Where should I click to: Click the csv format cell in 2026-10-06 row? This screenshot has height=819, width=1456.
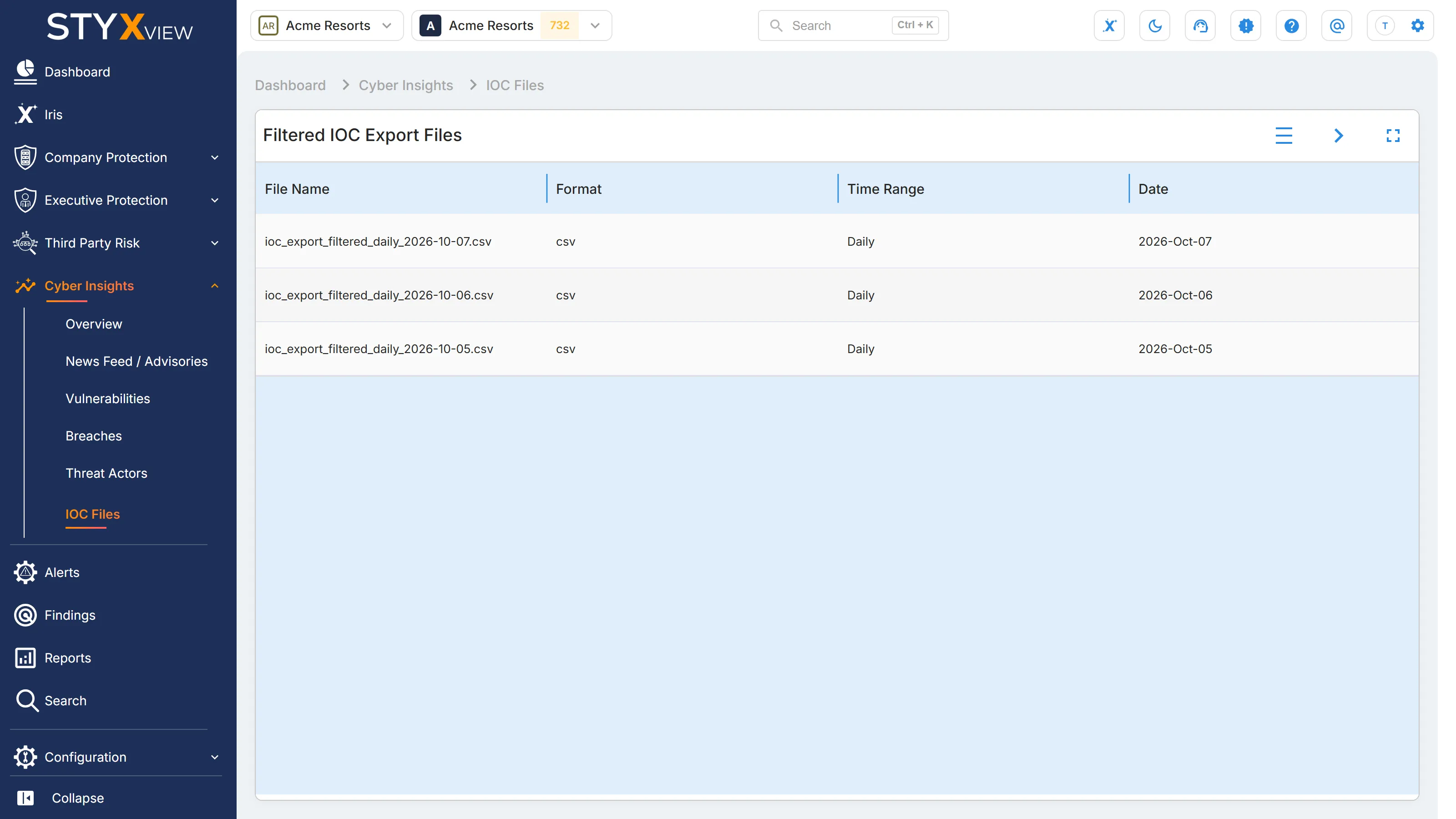pos(566,295)
